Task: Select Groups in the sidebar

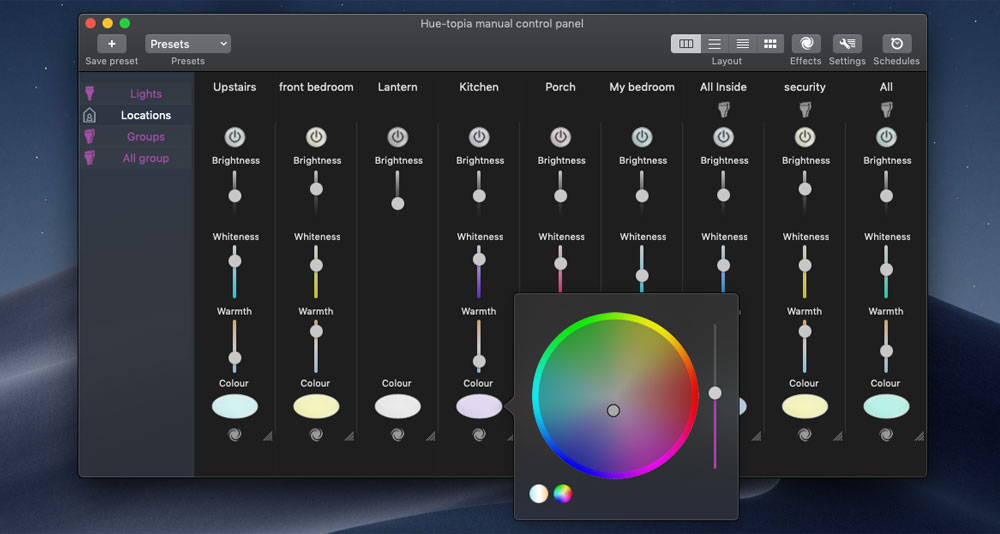Action: [x=145, y=137]
